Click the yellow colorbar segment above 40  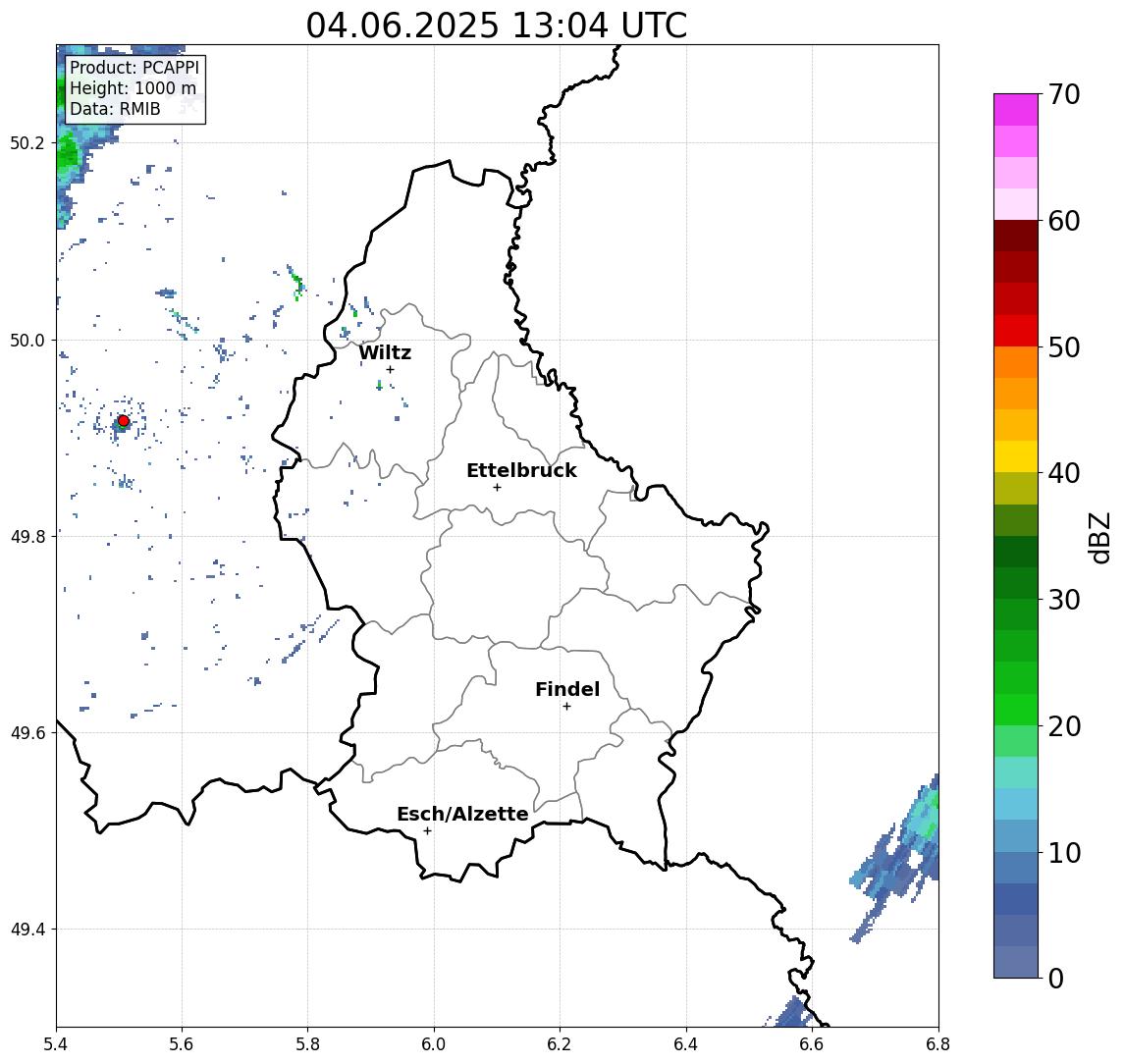pos(1016,457)
